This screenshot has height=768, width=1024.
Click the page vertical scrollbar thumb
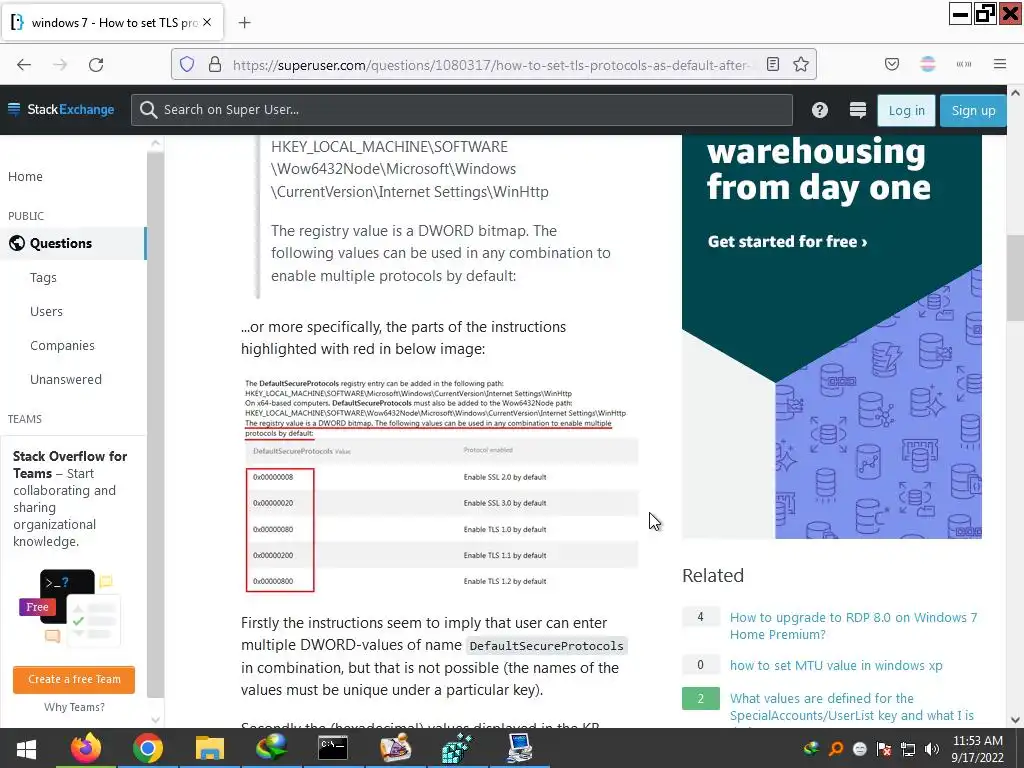click(x=1016, y=278)
